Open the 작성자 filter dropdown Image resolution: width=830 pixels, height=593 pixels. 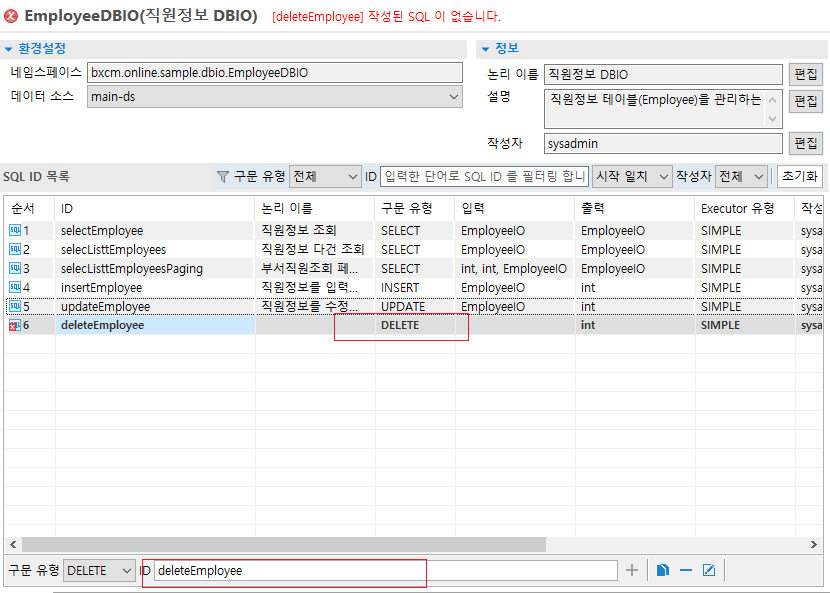(758, 177)
